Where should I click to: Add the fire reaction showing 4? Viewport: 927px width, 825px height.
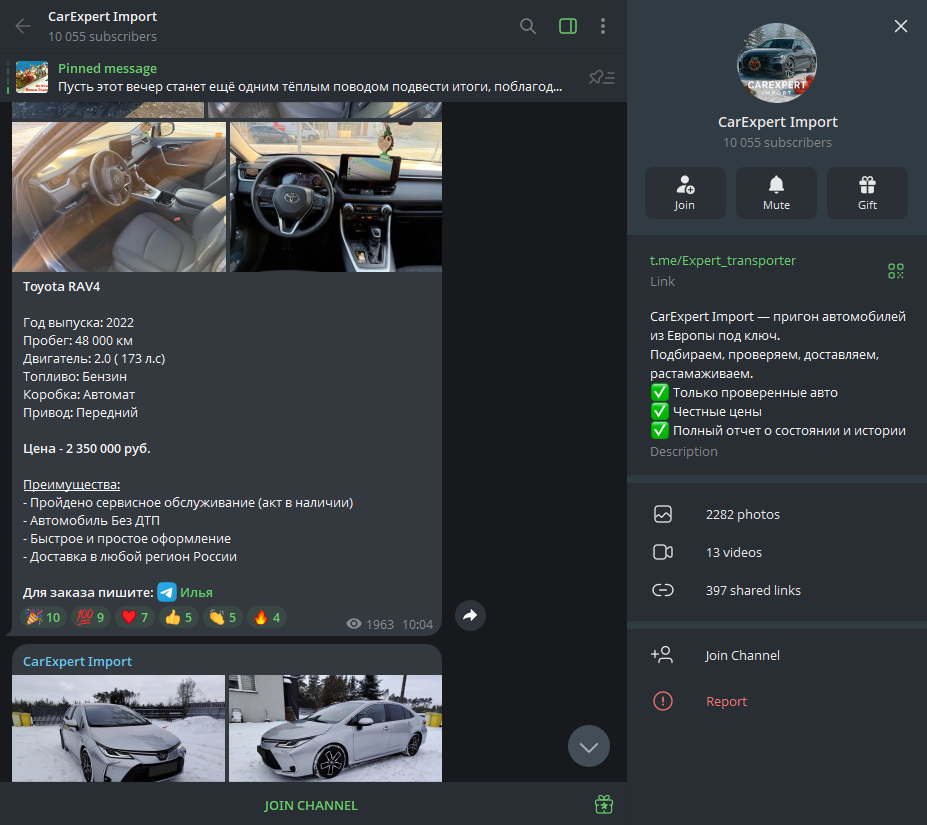[x=267, y=617]
